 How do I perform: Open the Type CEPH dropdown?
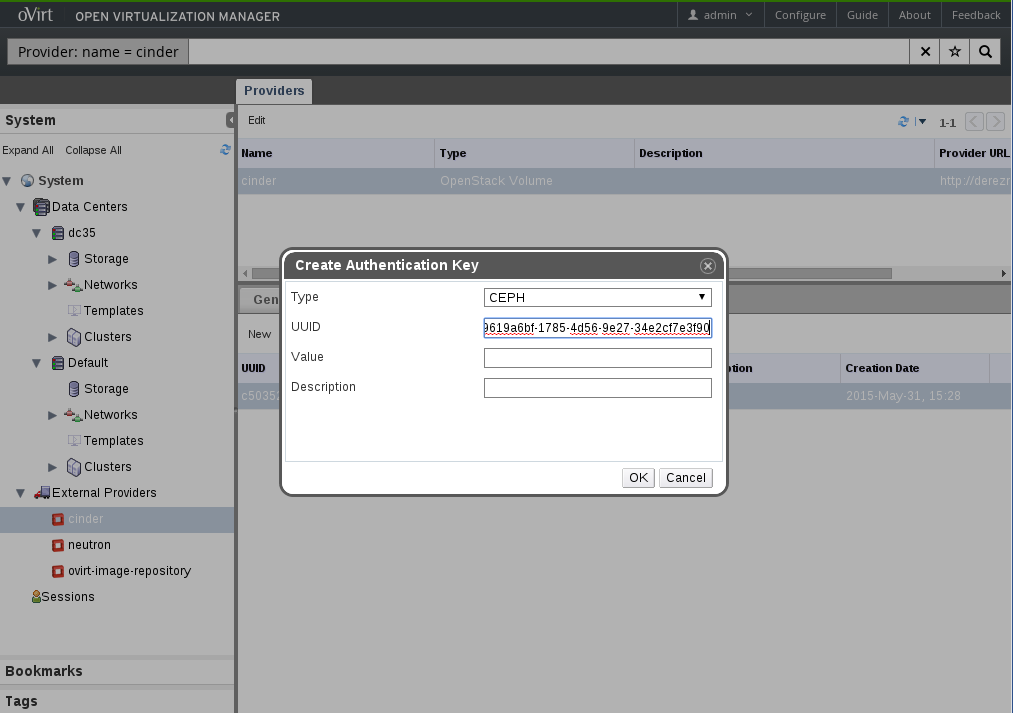[597, 298]
